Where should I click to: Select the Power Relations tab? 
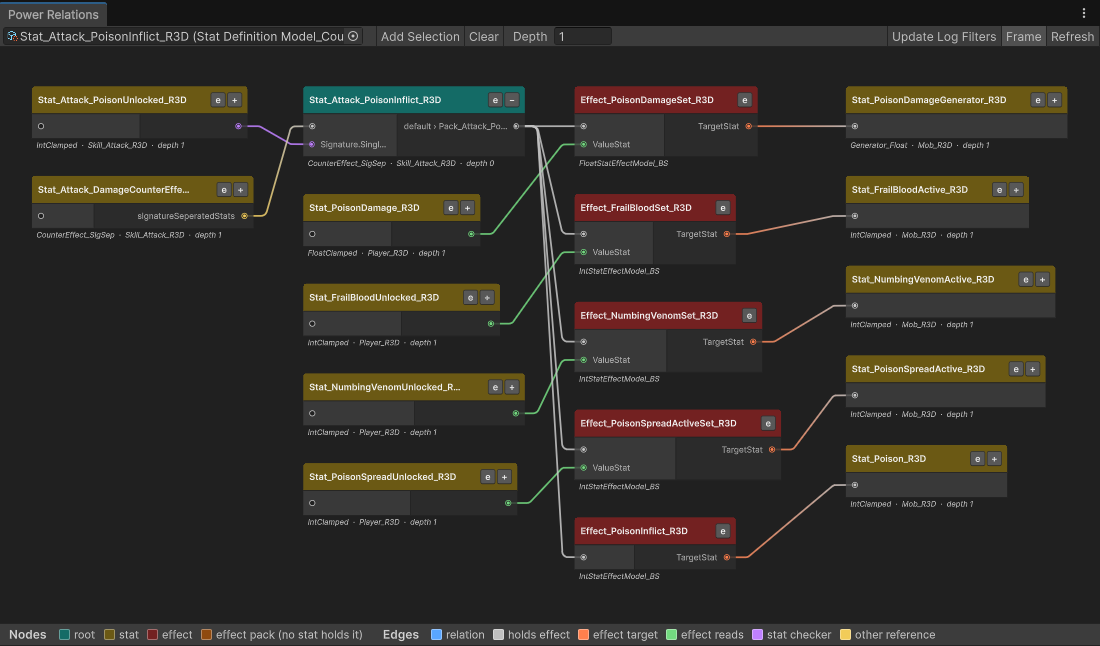pos(53,14)
